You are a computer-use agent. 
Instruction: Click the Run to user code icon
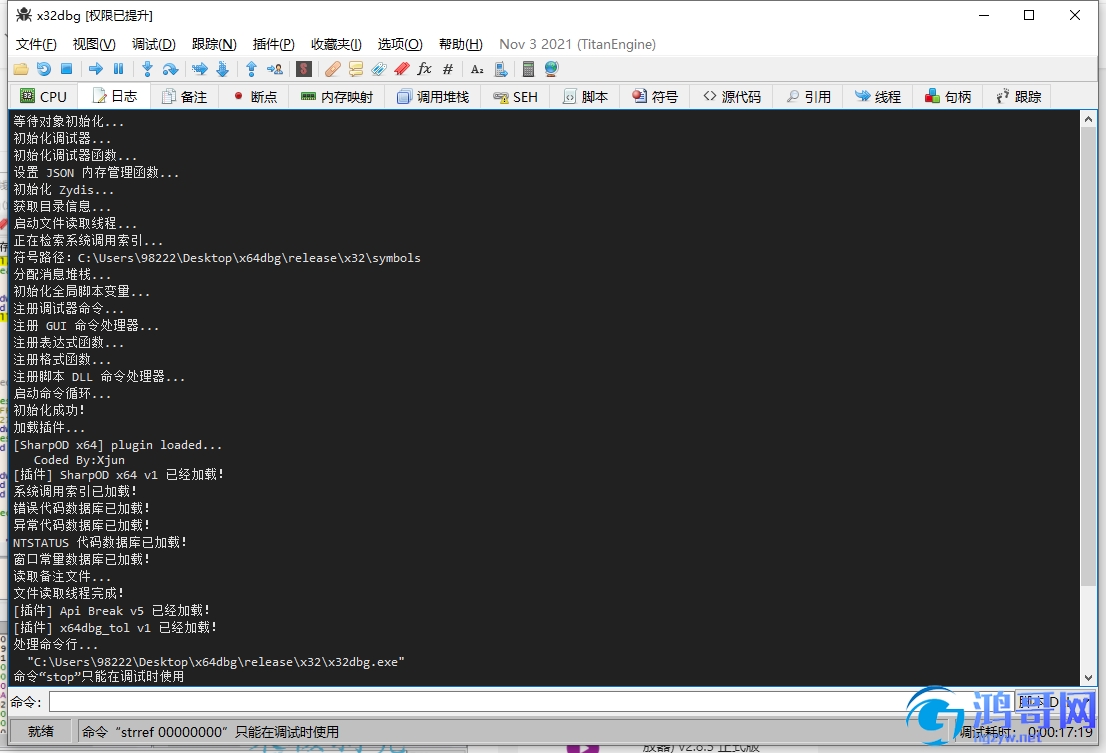274,69
